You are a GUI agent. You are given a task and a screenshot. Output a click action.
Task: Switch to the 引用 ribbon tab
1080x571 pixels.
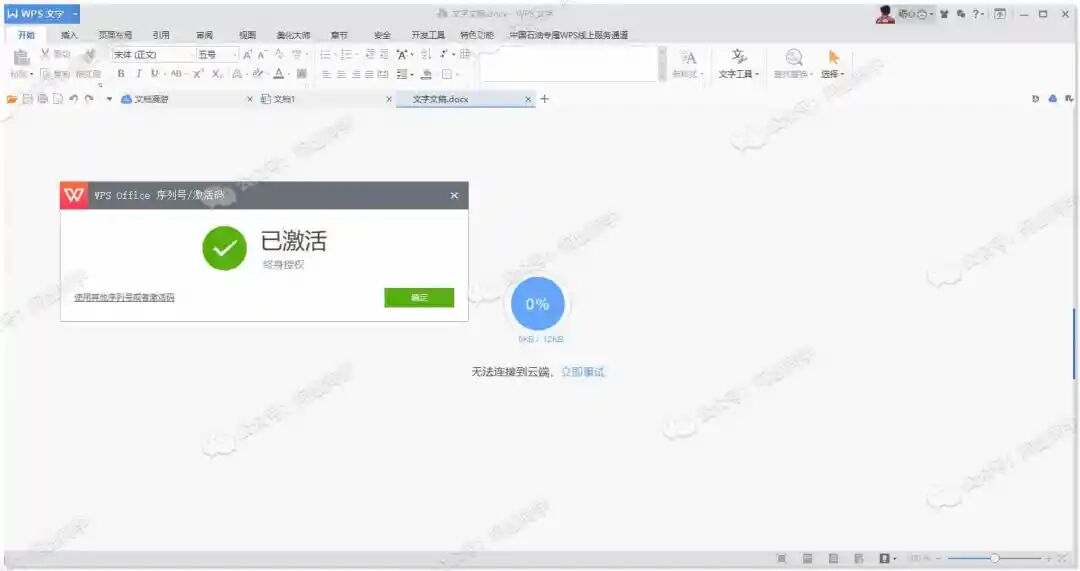click(x=160, y=35)
